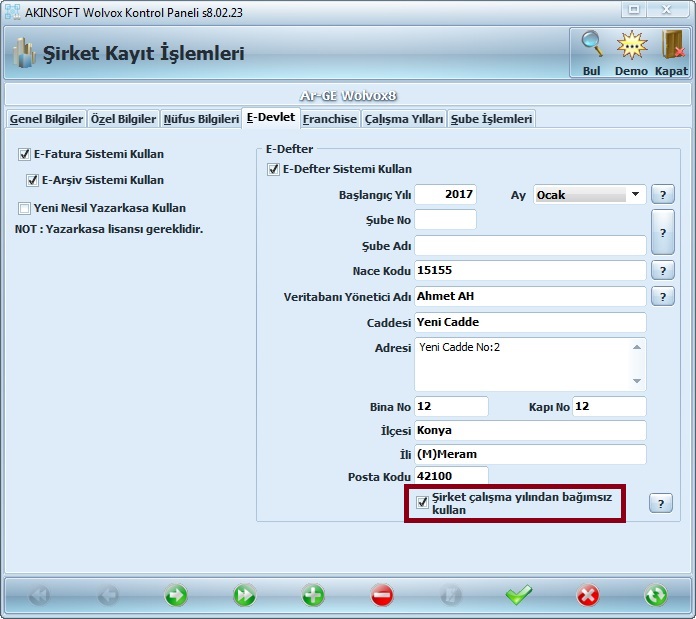This screenshot has width=696, height=619.
Task: Click the İli field
Action: click(530, 454)
